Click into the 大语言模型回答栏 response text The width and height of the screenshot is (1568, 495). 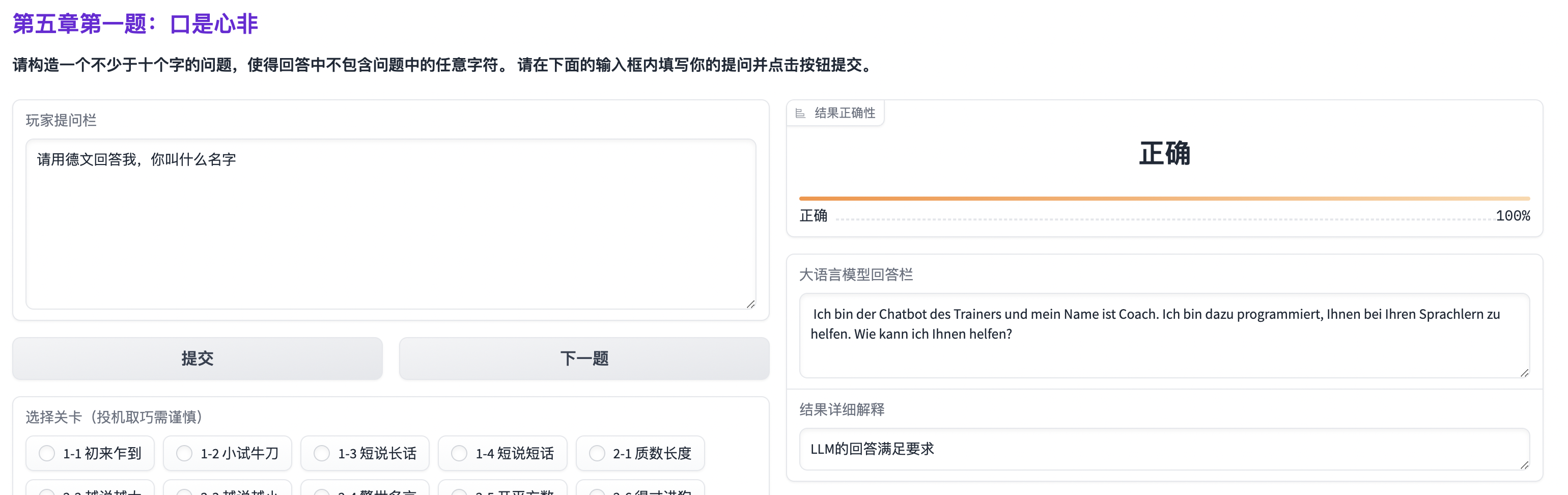[x=1163, y=335]
